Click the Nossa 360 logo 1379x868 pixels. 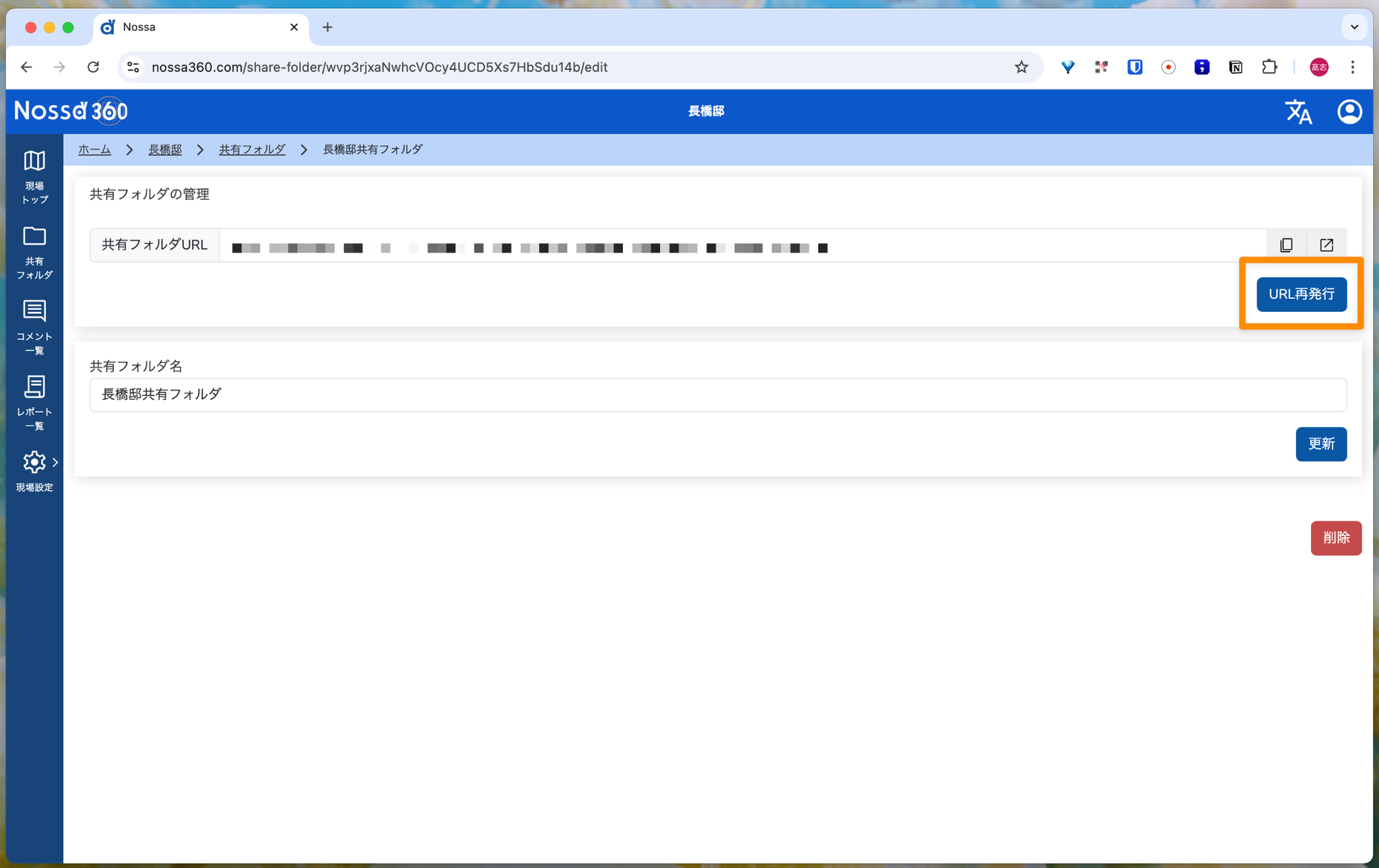pos(71,111)
